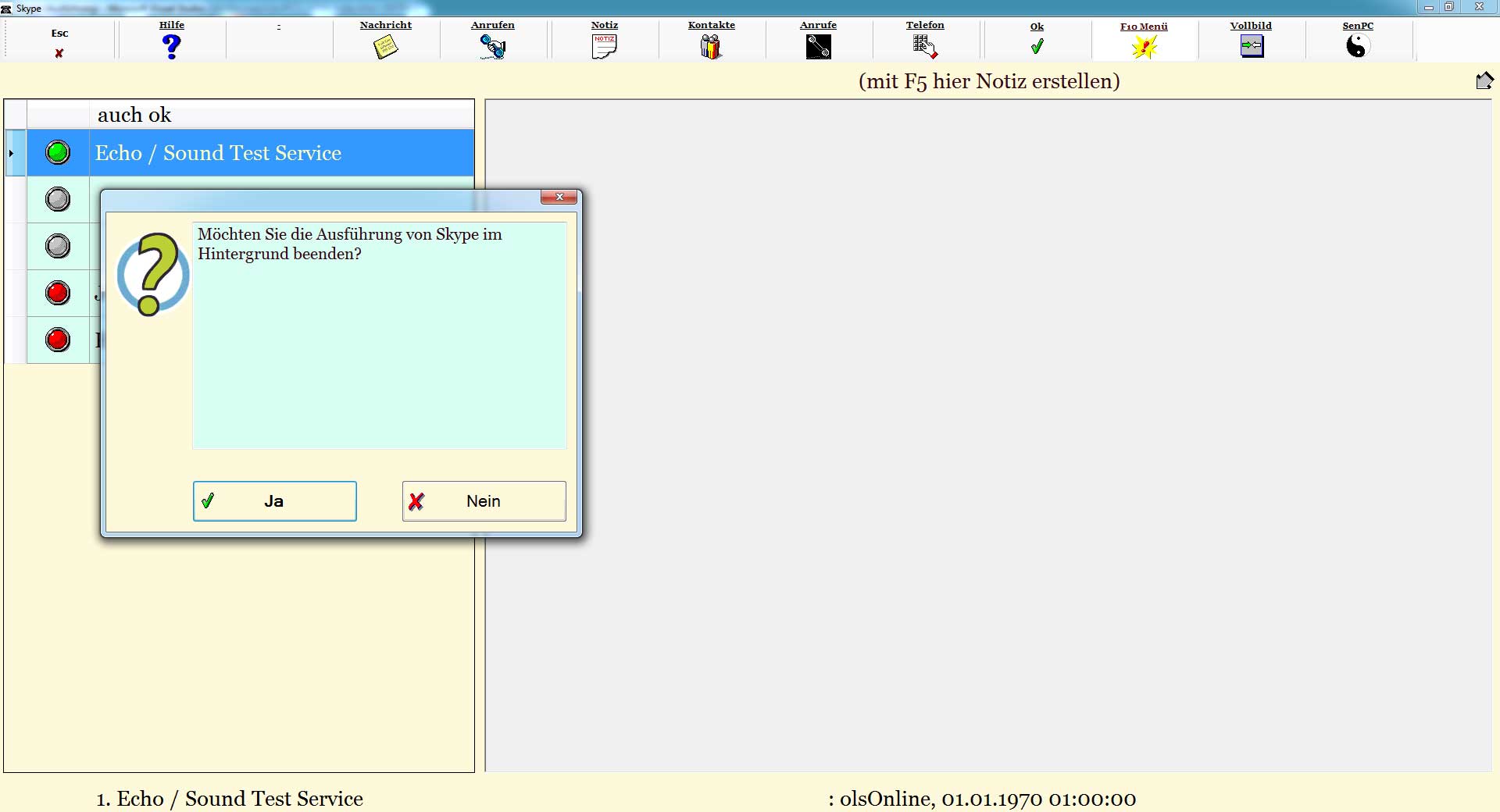Click the SenPC yin-yang icon
The image size is (1500, 812).
(x=1358, y=47)
